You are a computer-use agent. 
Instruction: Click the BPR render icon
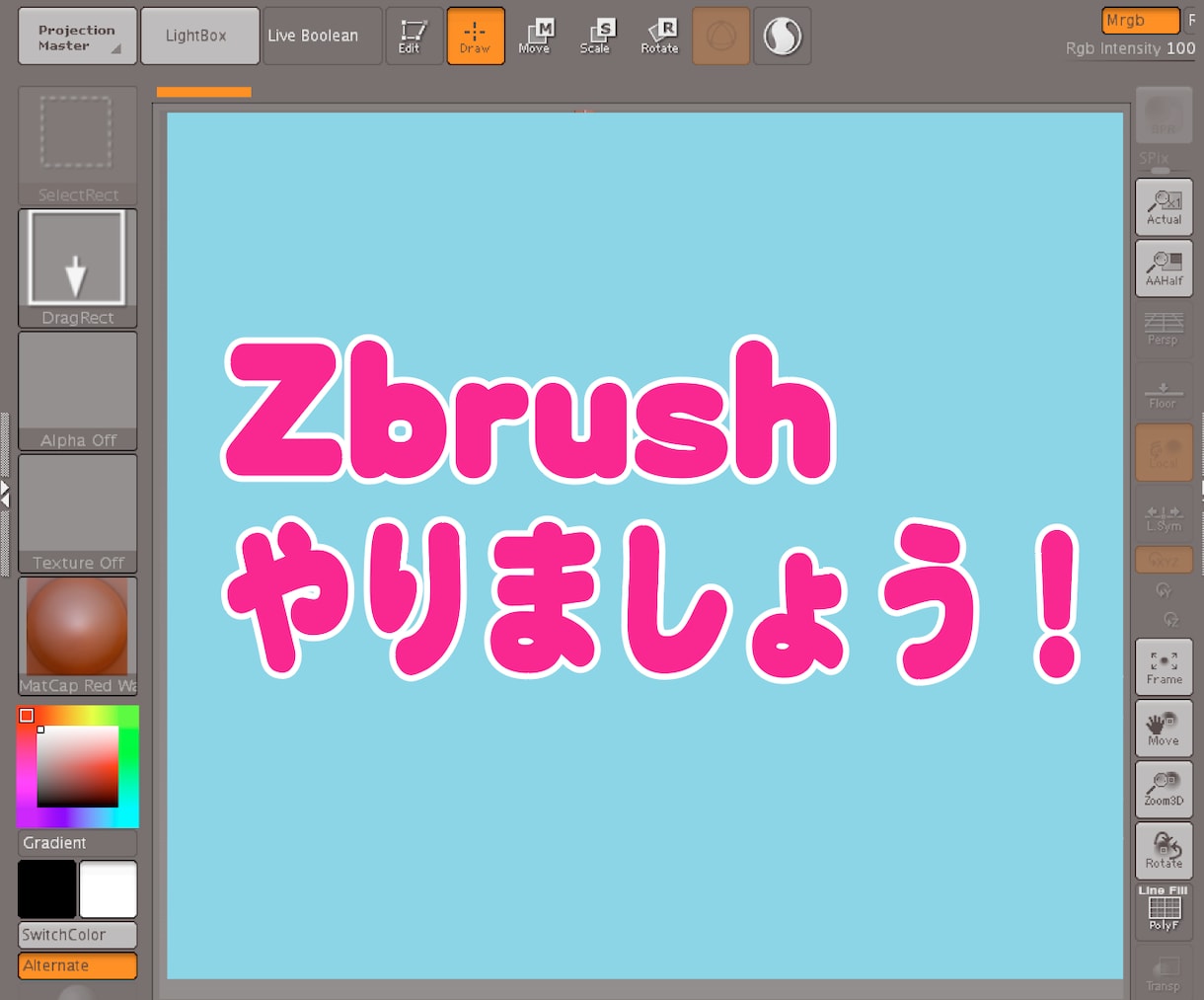point(1165,115)
